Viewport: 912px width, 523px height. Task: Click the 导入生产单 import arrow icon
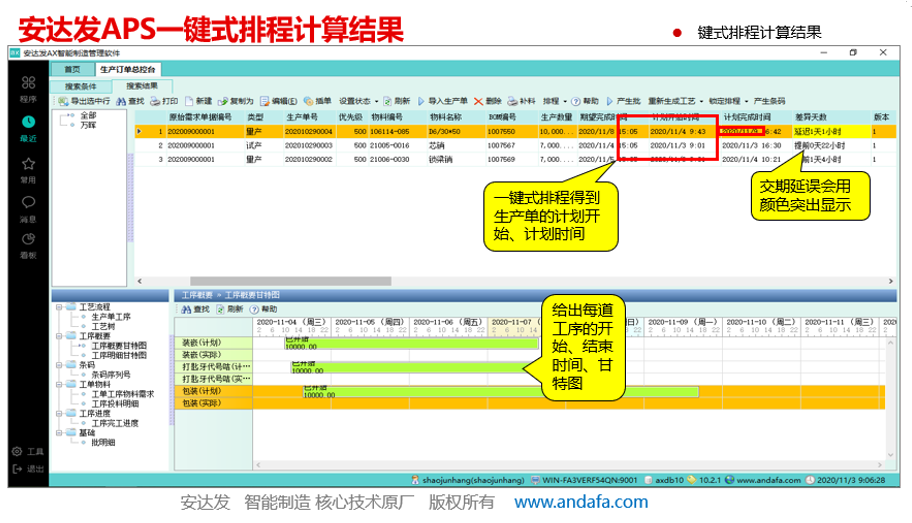pos(421,101)
